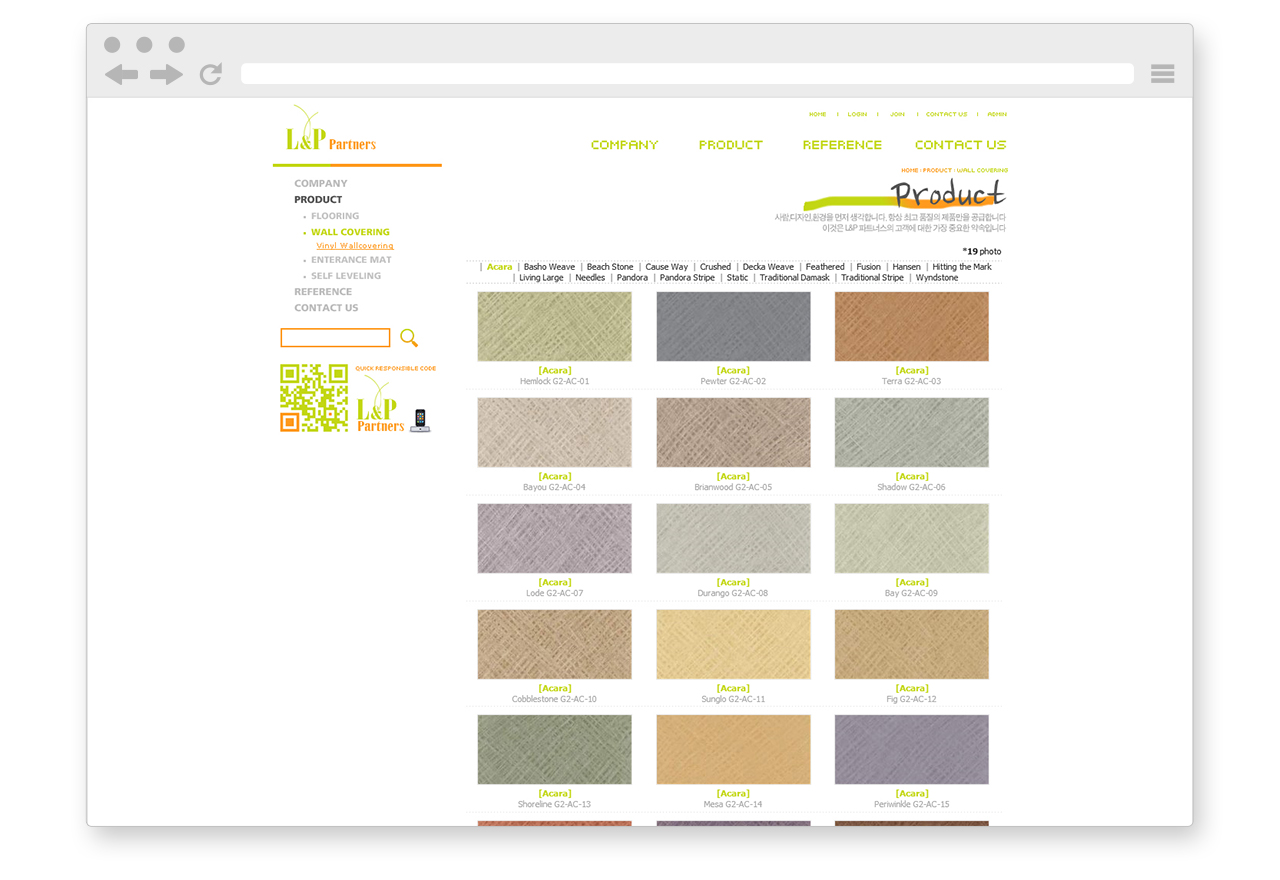Open the JOIN link
This screenshot has width=1280, height=880.
[x=897, y=114]
